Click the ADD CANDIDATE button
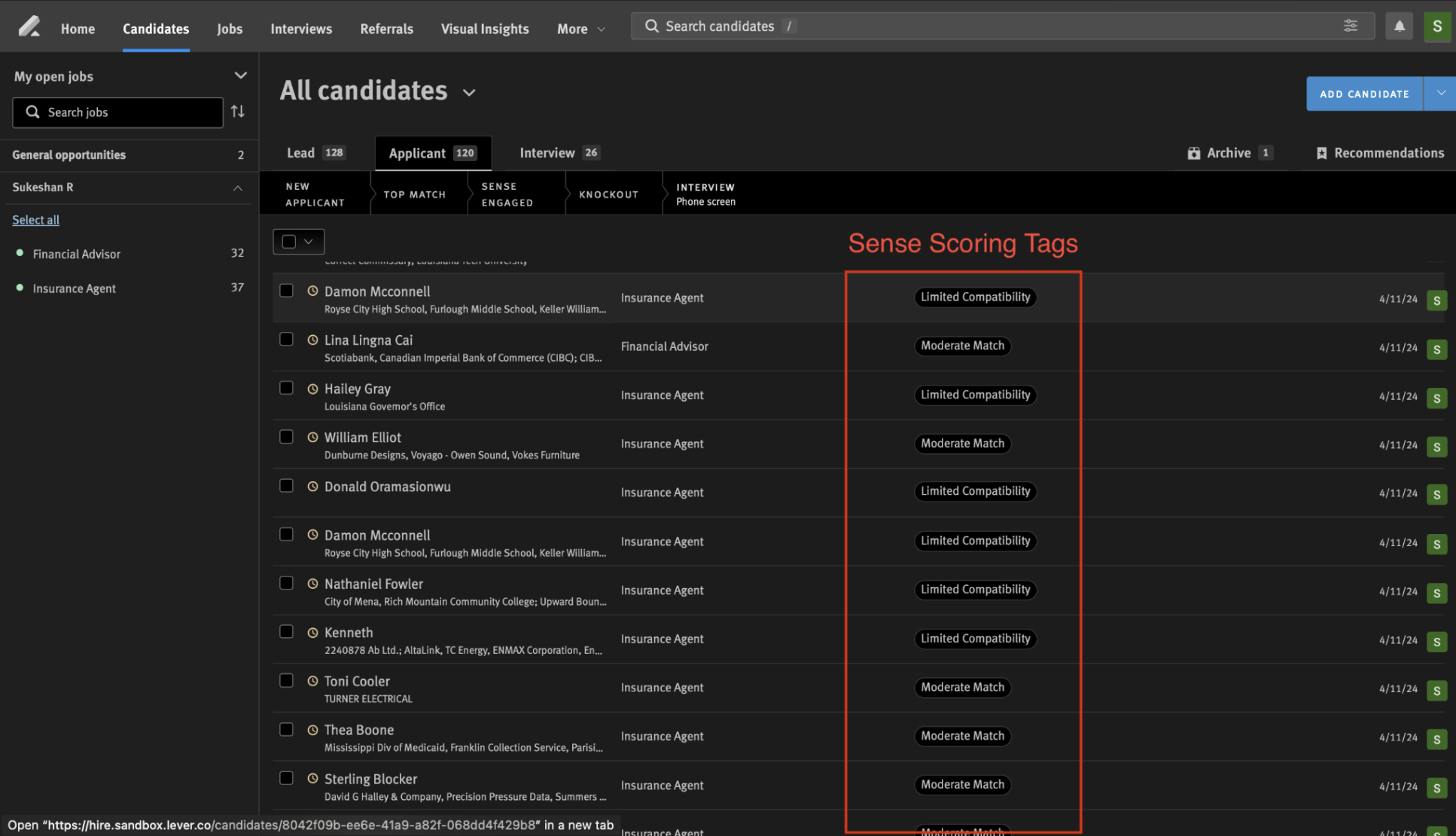Image resolution: width=1456 pixels, height=836 pixels. pos(1364,93)
